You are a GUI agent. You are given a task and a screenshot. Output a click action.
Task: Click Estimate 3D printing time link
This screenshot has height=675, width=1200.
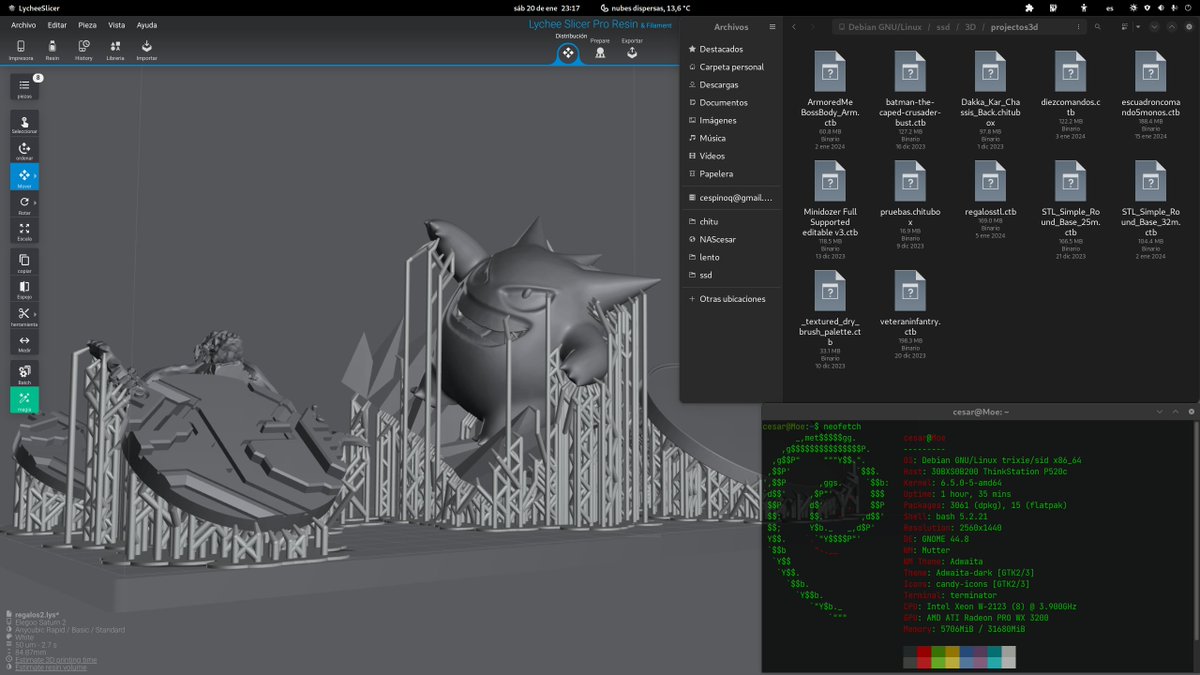tap(55, 660)
